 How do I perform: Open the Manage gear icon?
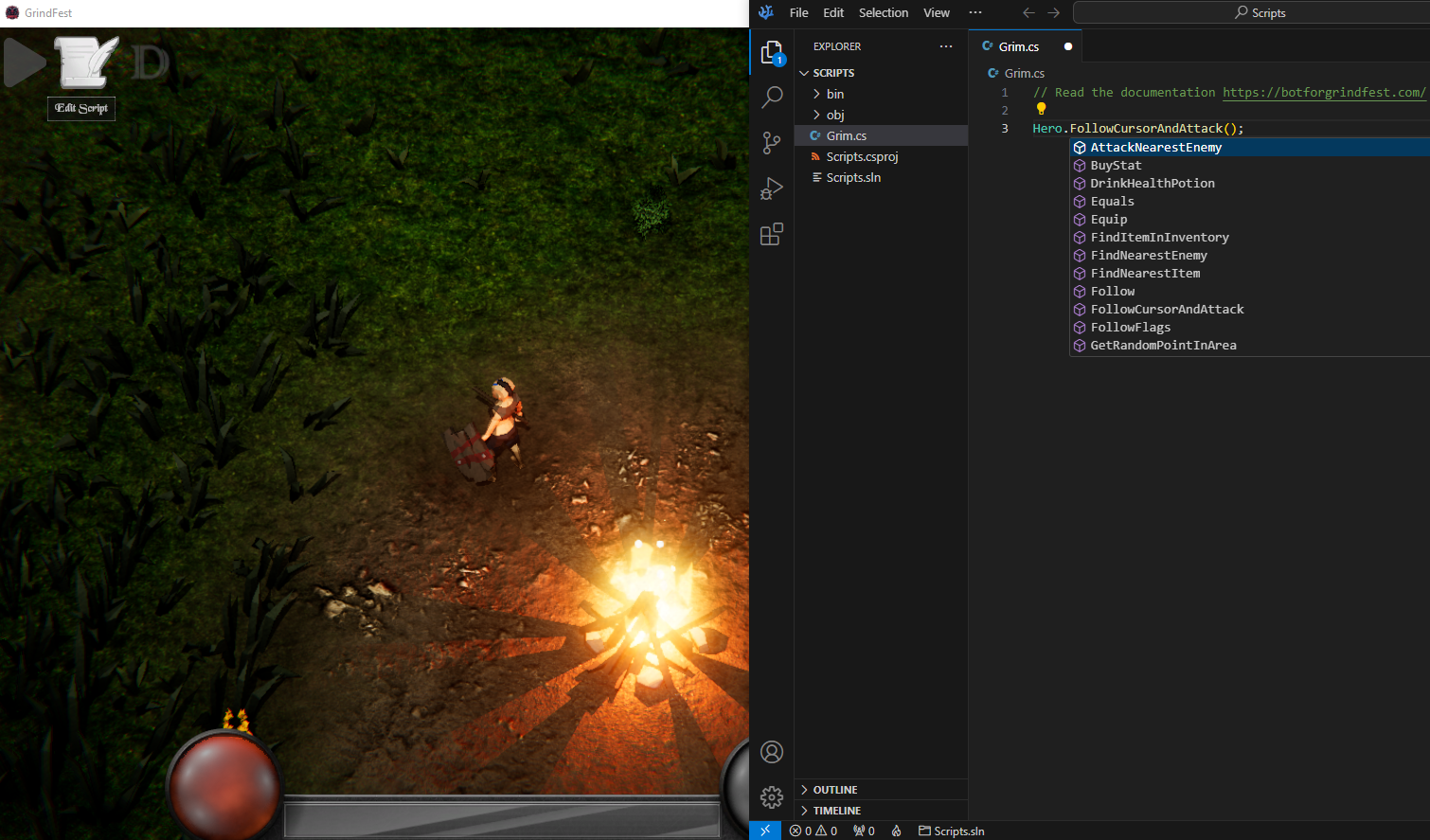point(772,797)
